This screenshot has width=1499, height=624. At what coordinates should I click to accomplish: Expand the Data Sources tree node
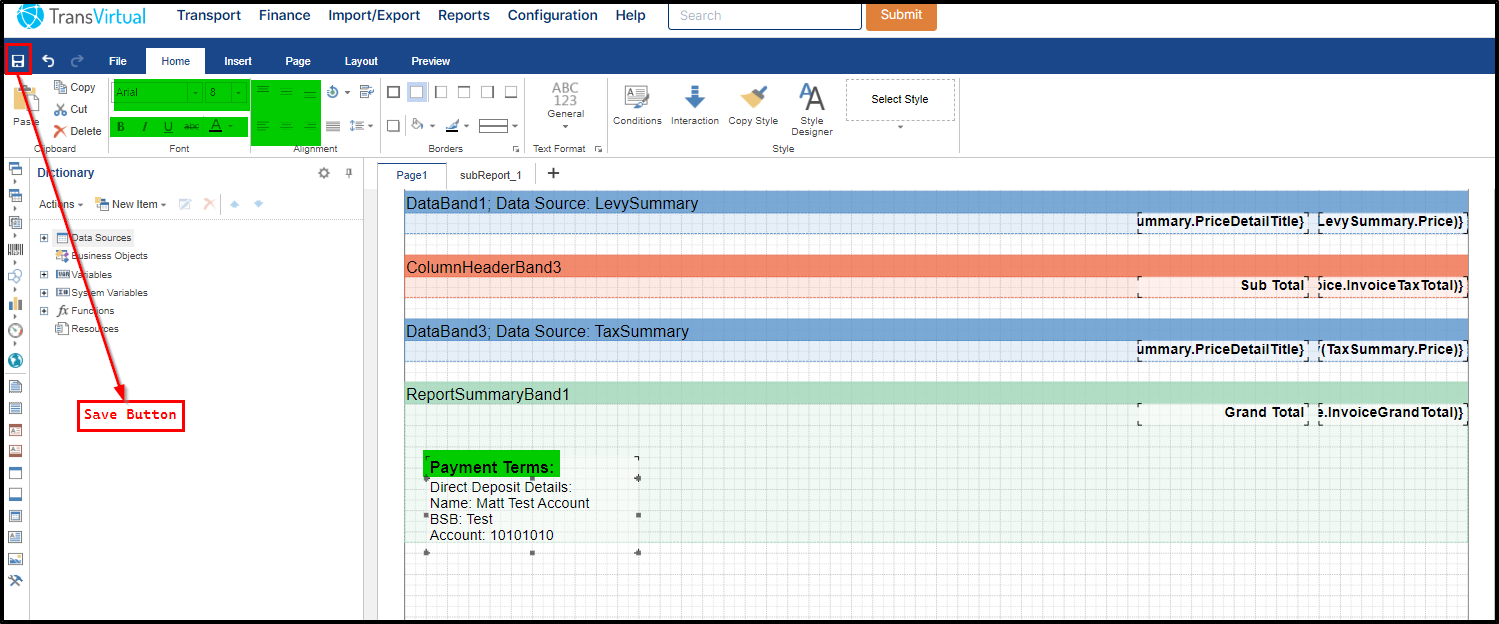(44, 238)
